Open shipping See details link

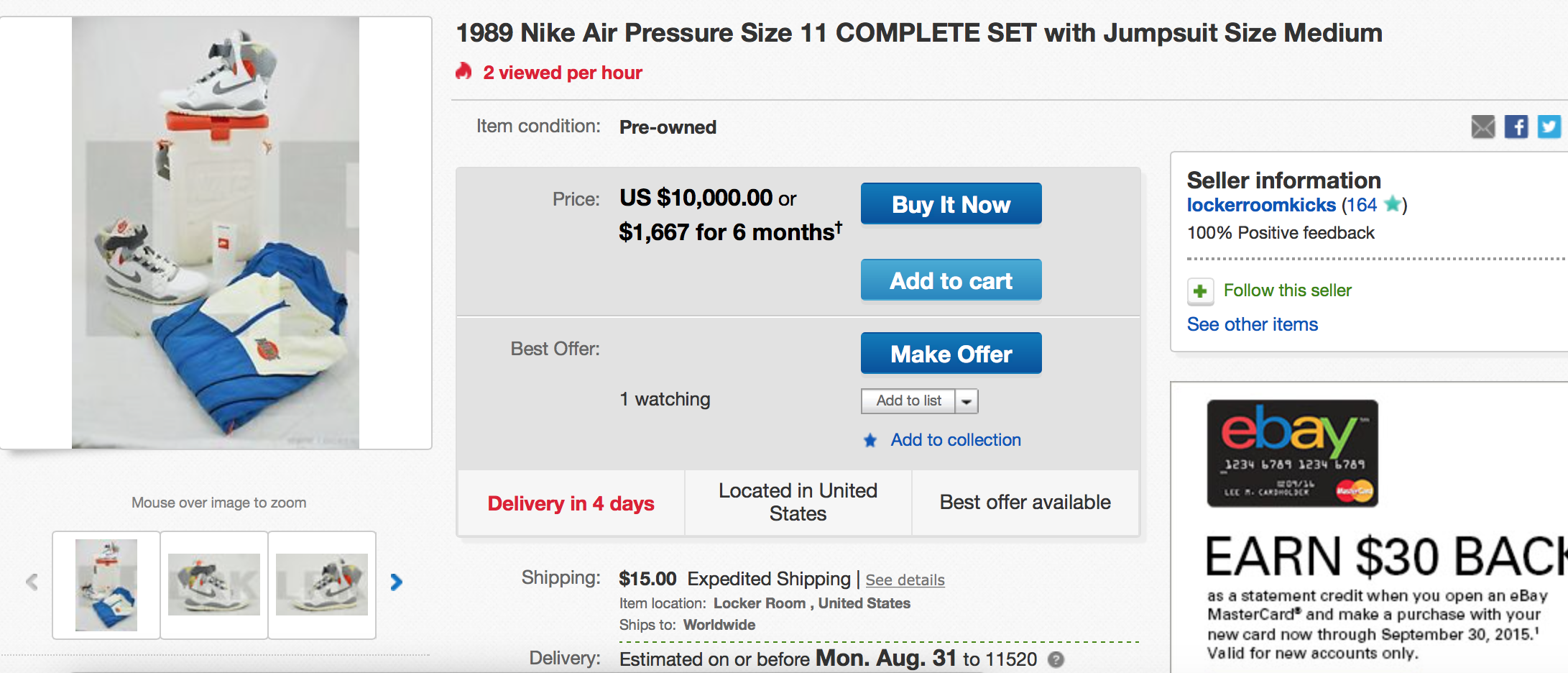tap(905, 580)
